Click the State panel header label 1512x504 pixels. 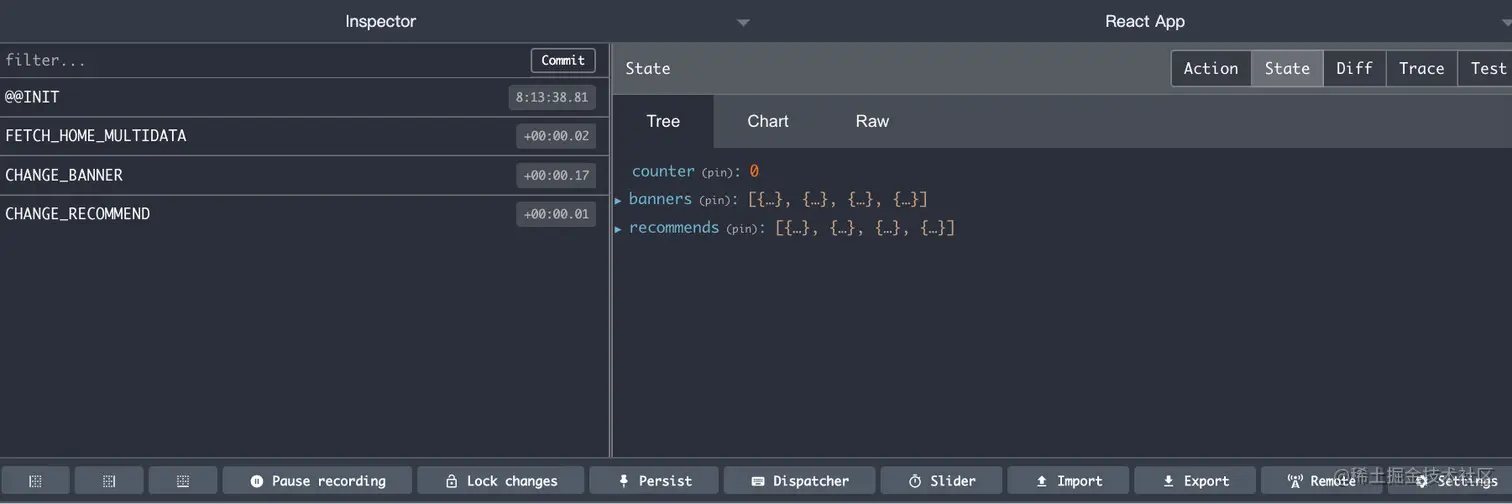648,68
